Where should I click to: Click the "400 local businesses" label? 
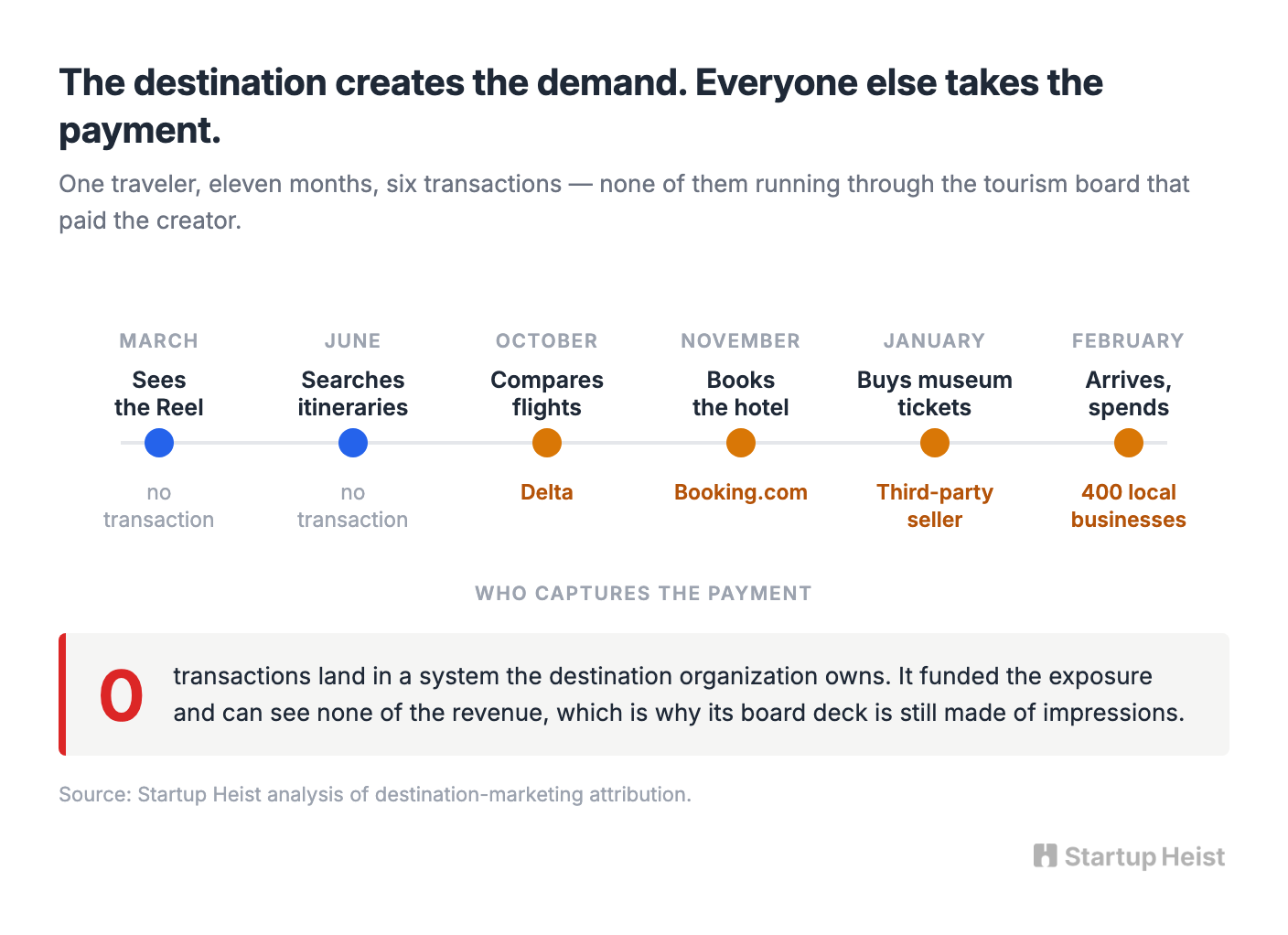(1129, 506)
